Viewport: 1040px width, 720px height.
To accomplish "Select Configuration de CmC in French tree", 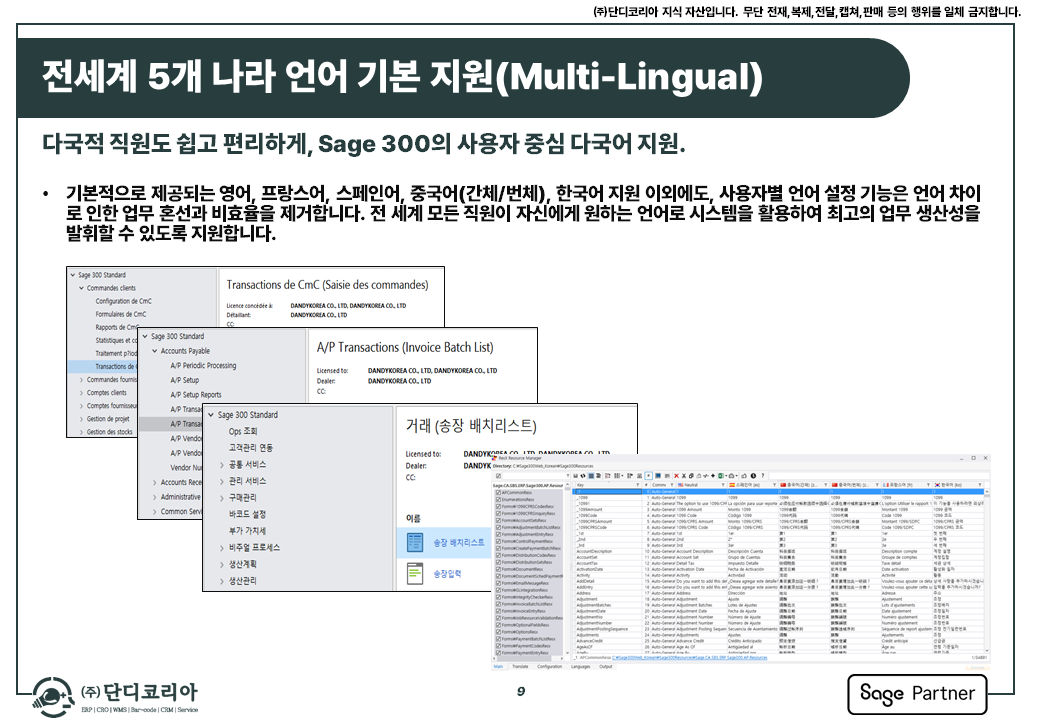I will point(123,301).
